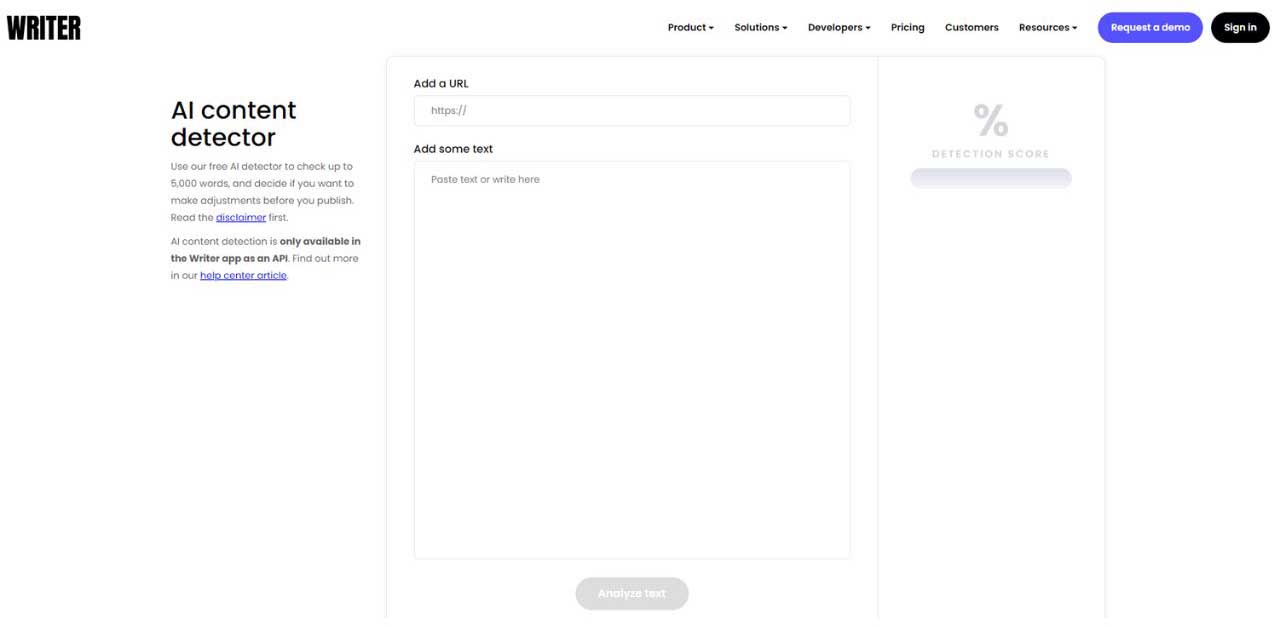Click the Writer logo
The width and height of the screenshot is (1280, 627).
coord(43,27)
